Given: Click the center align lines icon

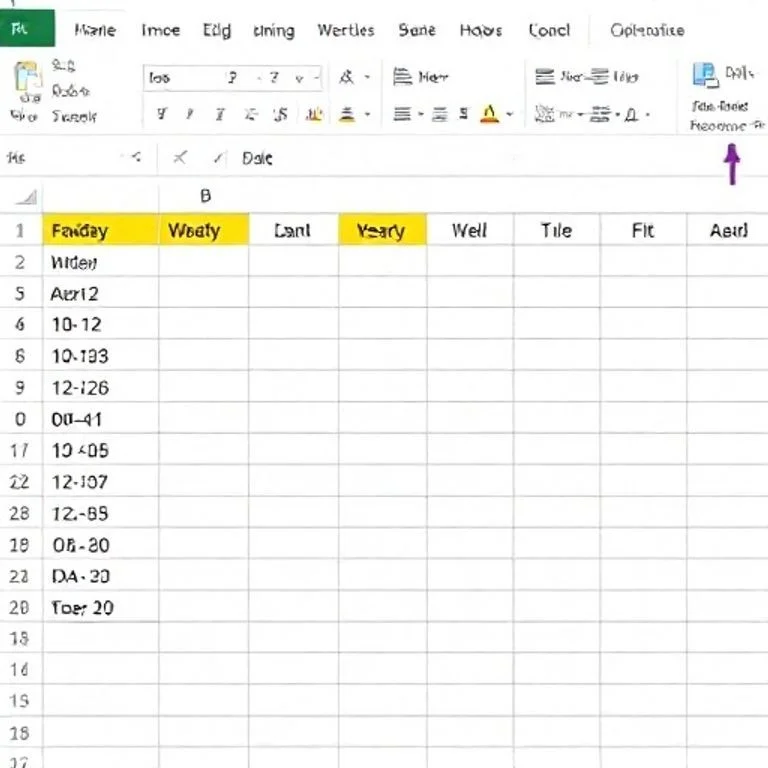Looking at the screenshot, I should [x=439, y=115].
